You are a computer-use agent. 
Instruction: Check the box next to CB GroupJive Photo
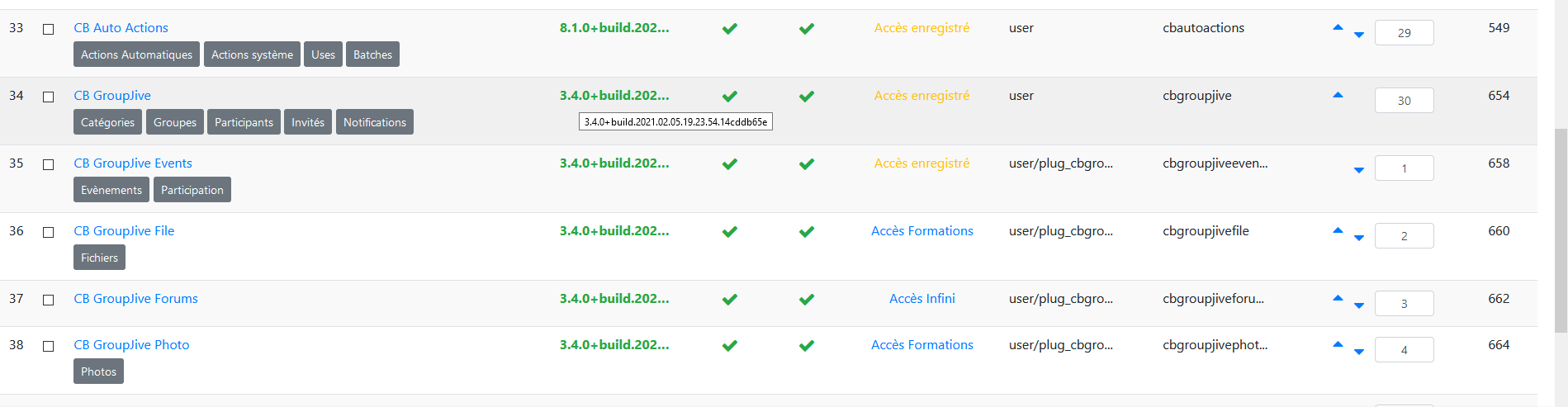(x=49, y=346)
